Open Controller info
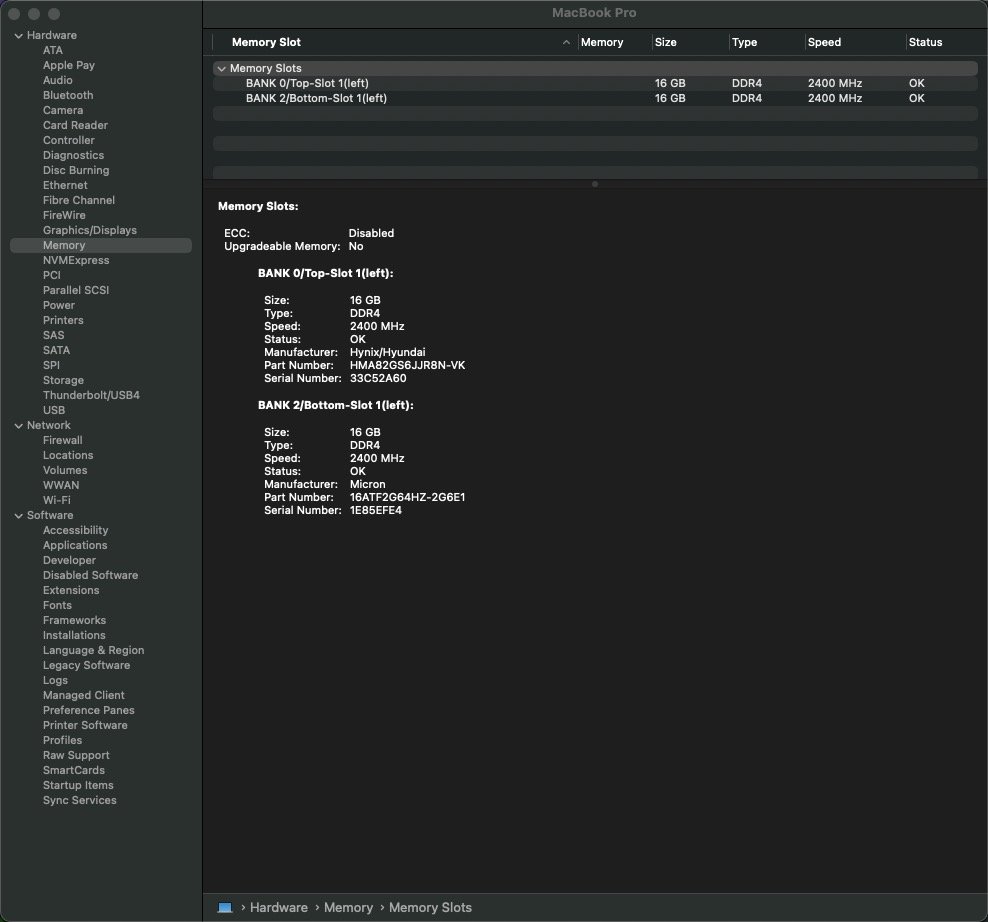 [x=69, y=141]
